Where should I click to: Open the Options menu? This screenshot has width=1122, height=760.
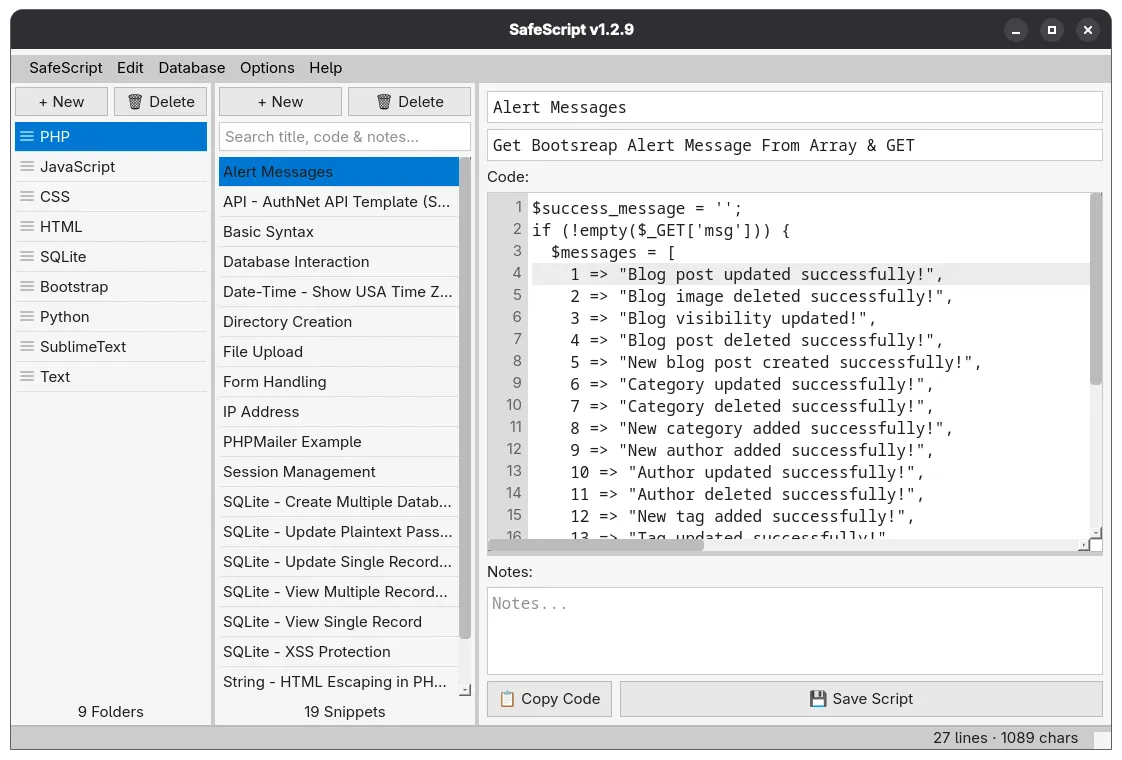267,67
